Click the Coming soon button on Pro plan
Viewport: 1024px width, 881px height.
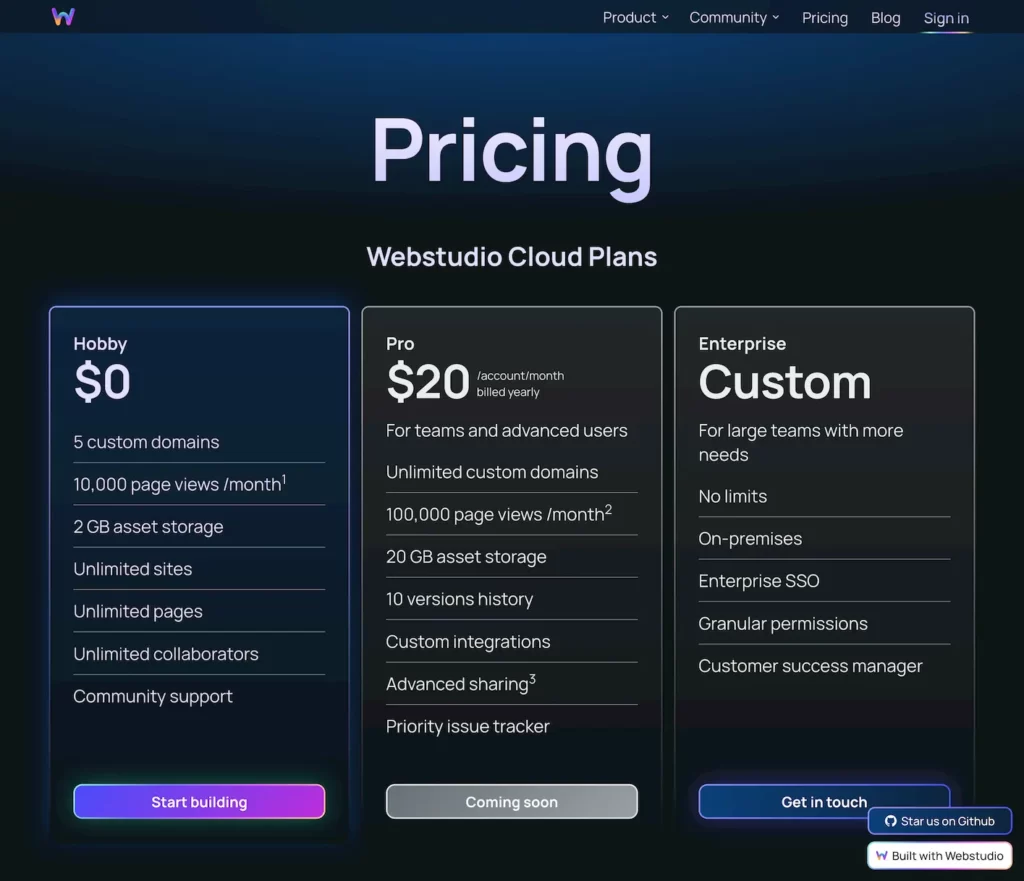(511, 801)
